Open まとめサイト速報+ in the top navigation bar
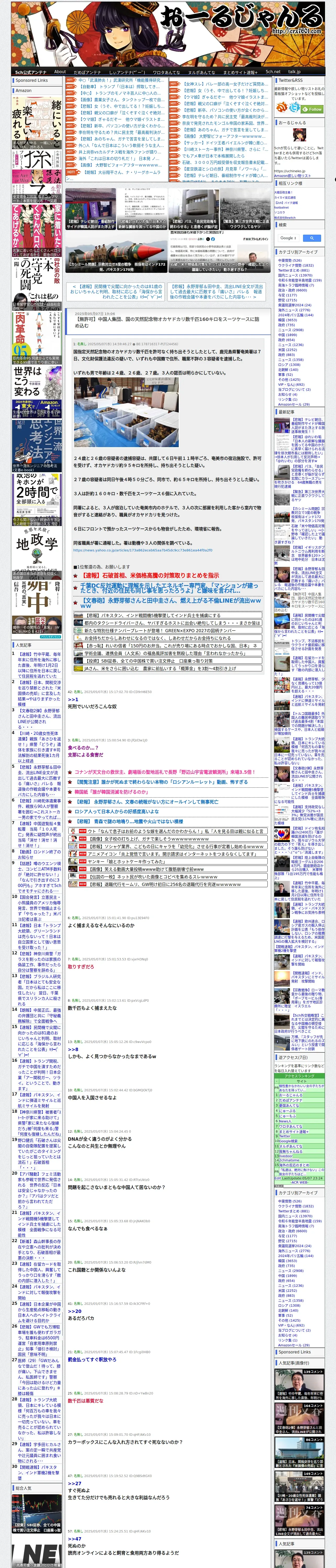The width and height of the screenshot is (336, 1568). 240,72
